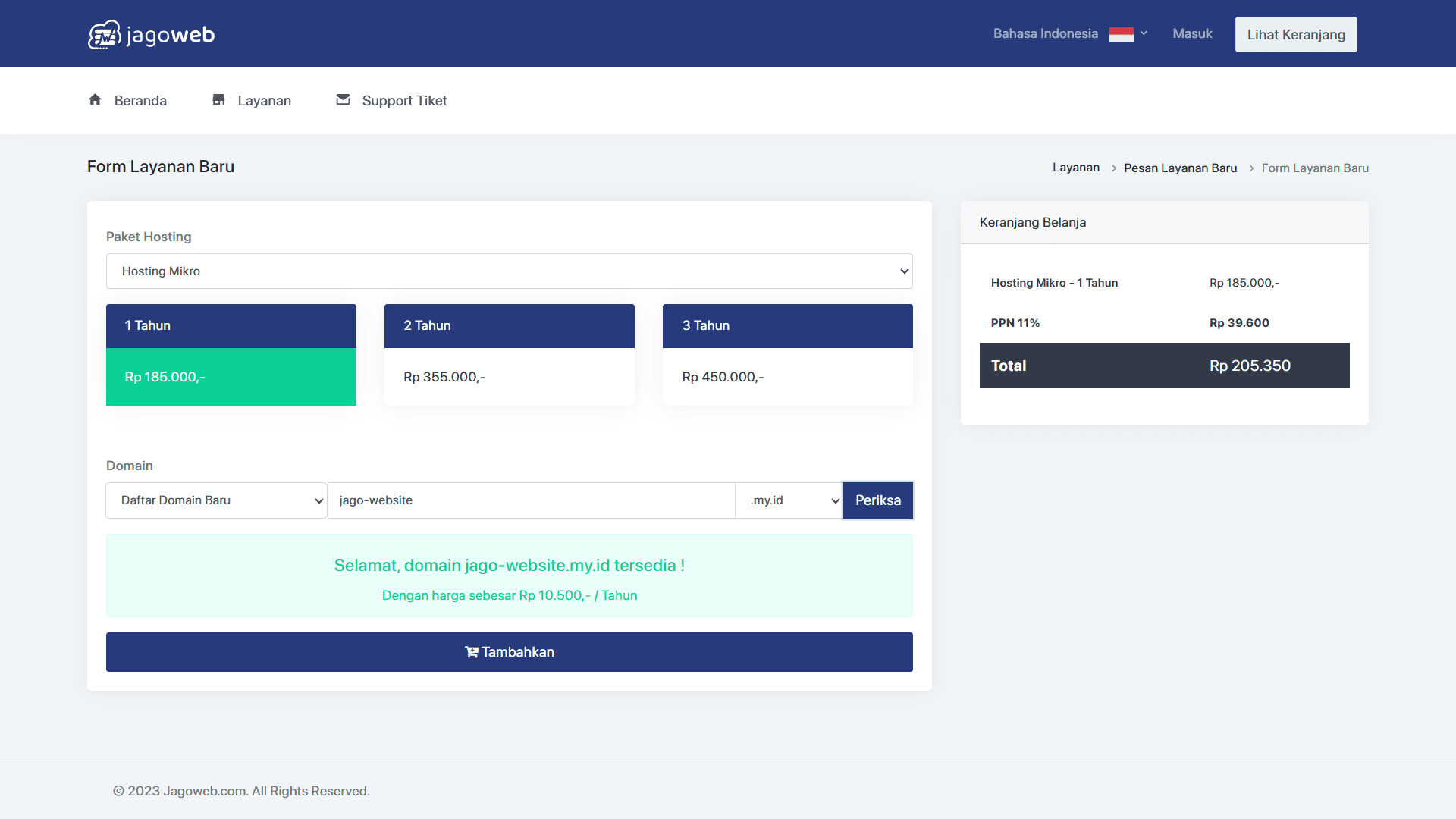The image size is (1456, 819).
Task: Open the .my.id extension dropdown
Action: pos(789,500)
